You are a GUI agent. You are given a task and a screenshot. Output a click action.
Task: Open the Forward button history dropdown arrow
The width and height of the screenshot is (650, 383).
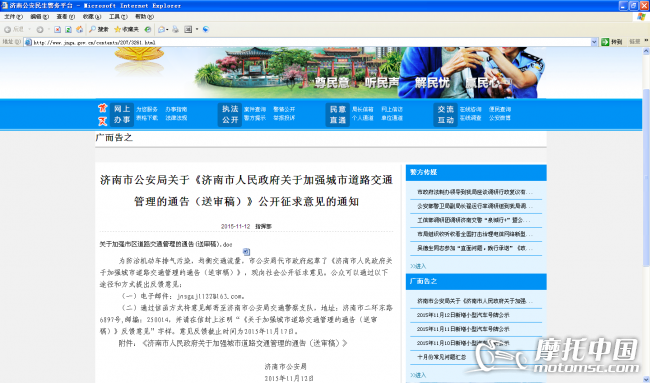tap(49, 29)
